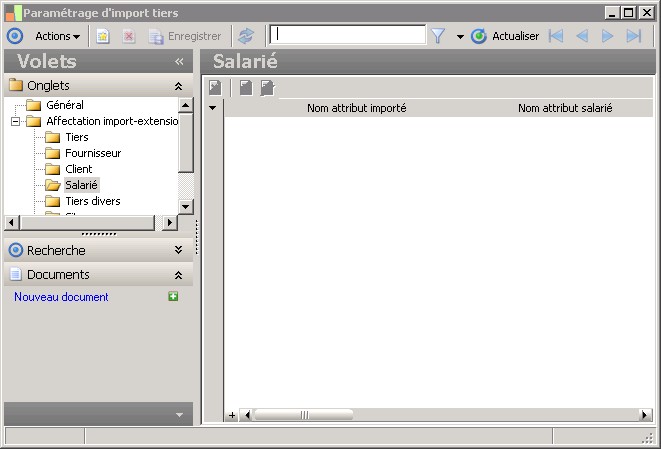The image size is (661, 449).
Task: Select the Client folder
Action: pos(78,169)
